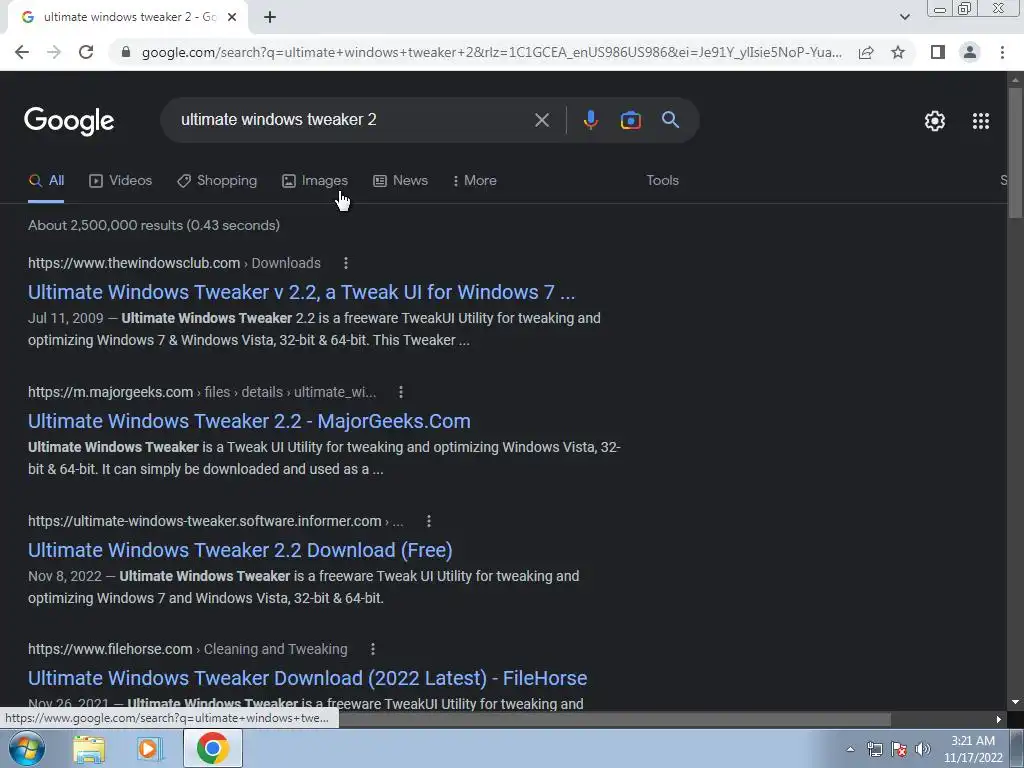Screen dimensions: 1024x768
Task: Open the FileHorse result link
Action: [308, 678]
